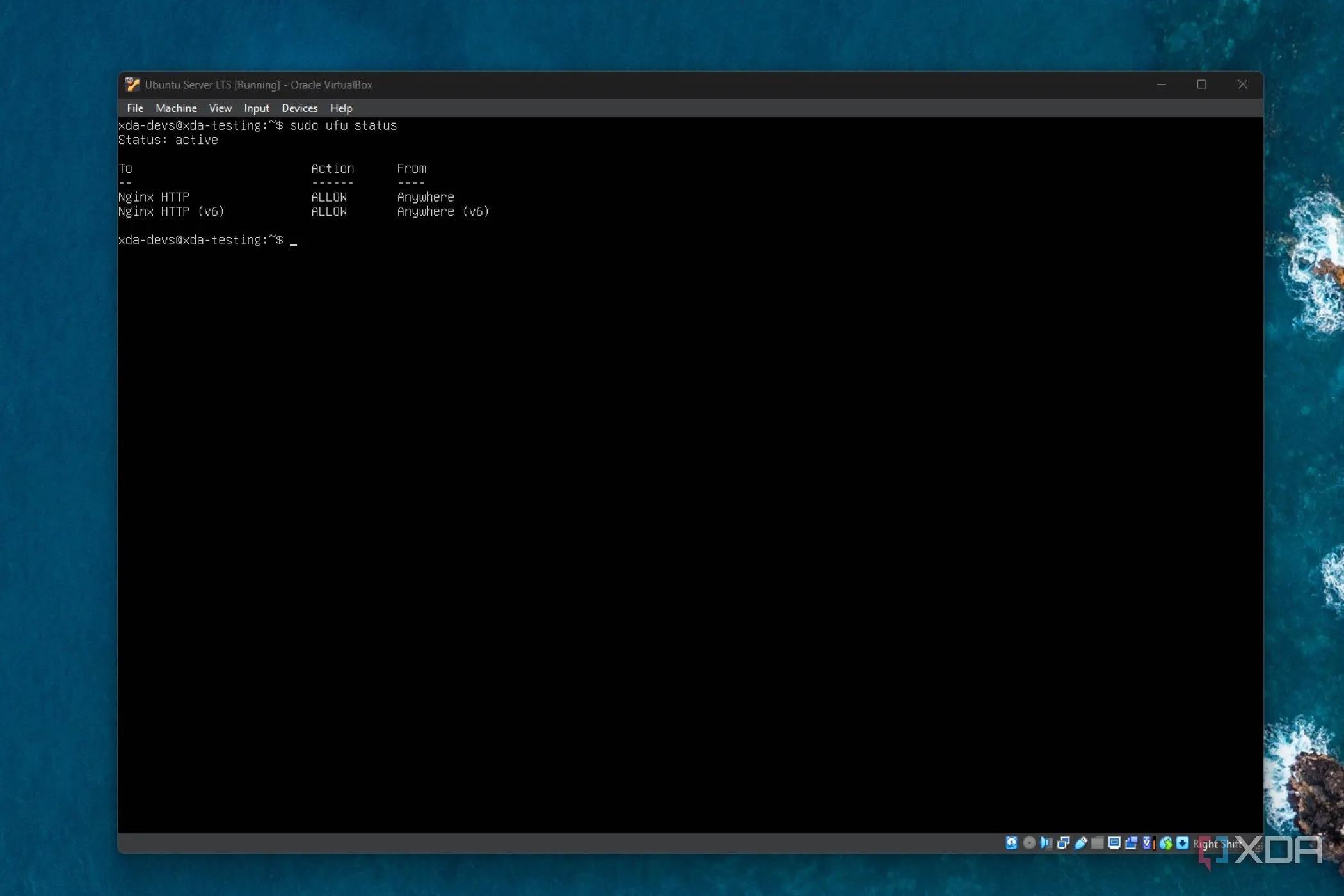The width and height of the screenshot is (1344, 896).
Task: Click the virtualization CPU status icon
Action: (x=1149, y=843)
